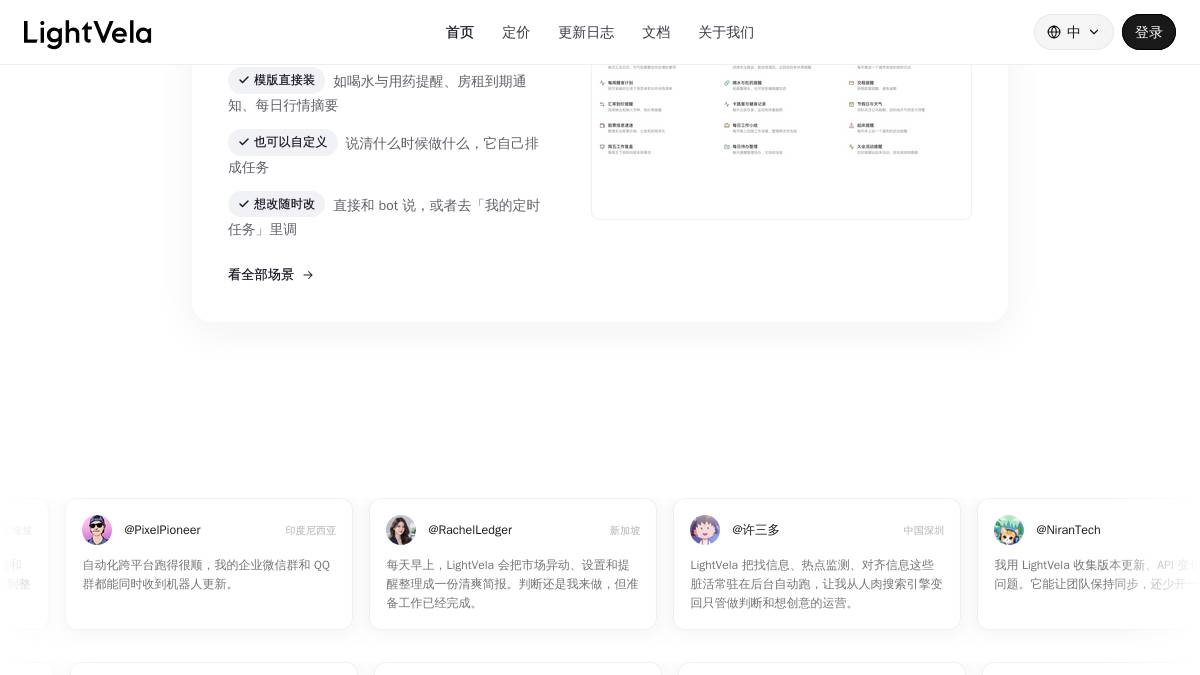Go to the 定价 page
Viewport: 1200px width, 675px height.
[x=516, y=32]
